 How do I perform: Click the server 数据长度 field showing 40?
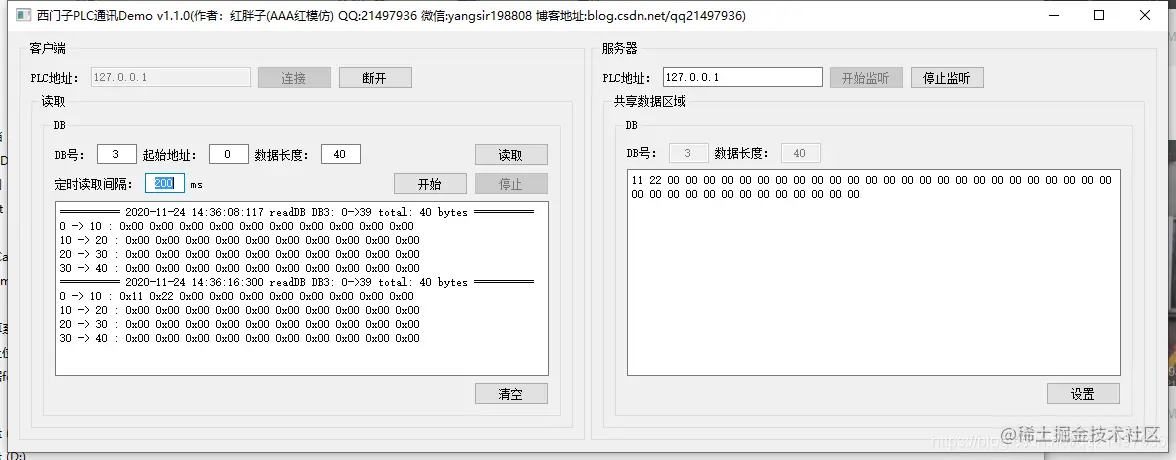click(801, 153)
